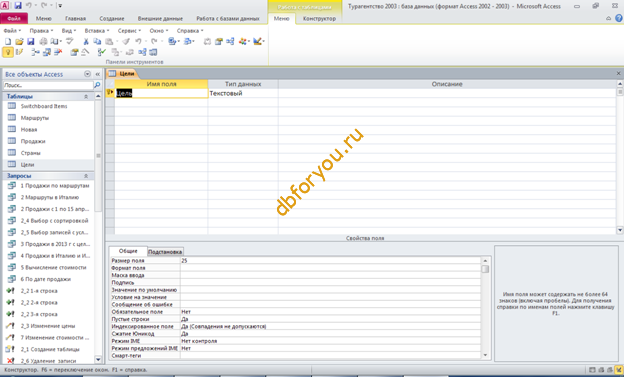Click the Cut scissors icon
This screenshot has height=377, width=624.
click(x=86, y=41)
